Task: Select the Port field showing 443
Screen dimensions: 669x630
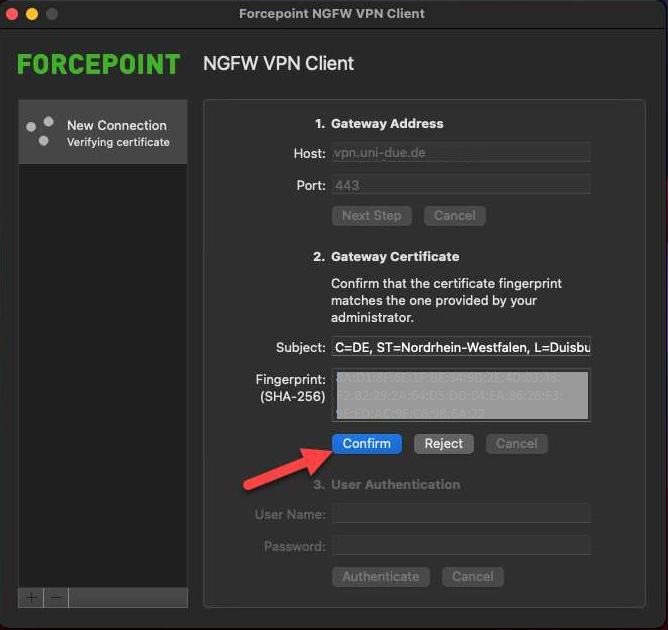Action: (x=461, y=185)
